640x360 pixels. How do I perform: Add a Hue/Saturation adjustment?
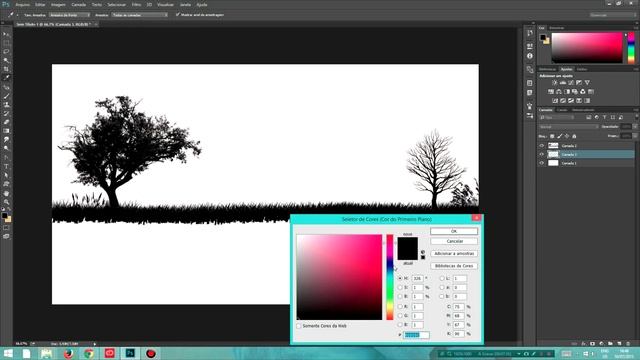[551, 92]
